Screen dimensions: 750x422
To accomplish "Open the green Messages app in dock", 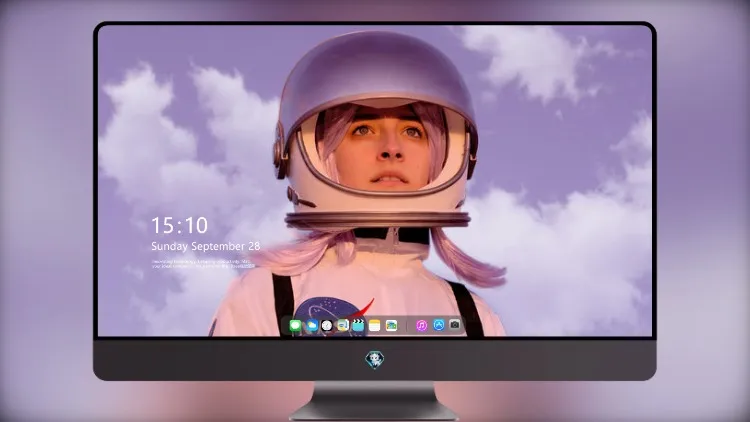I will (296, 326).
